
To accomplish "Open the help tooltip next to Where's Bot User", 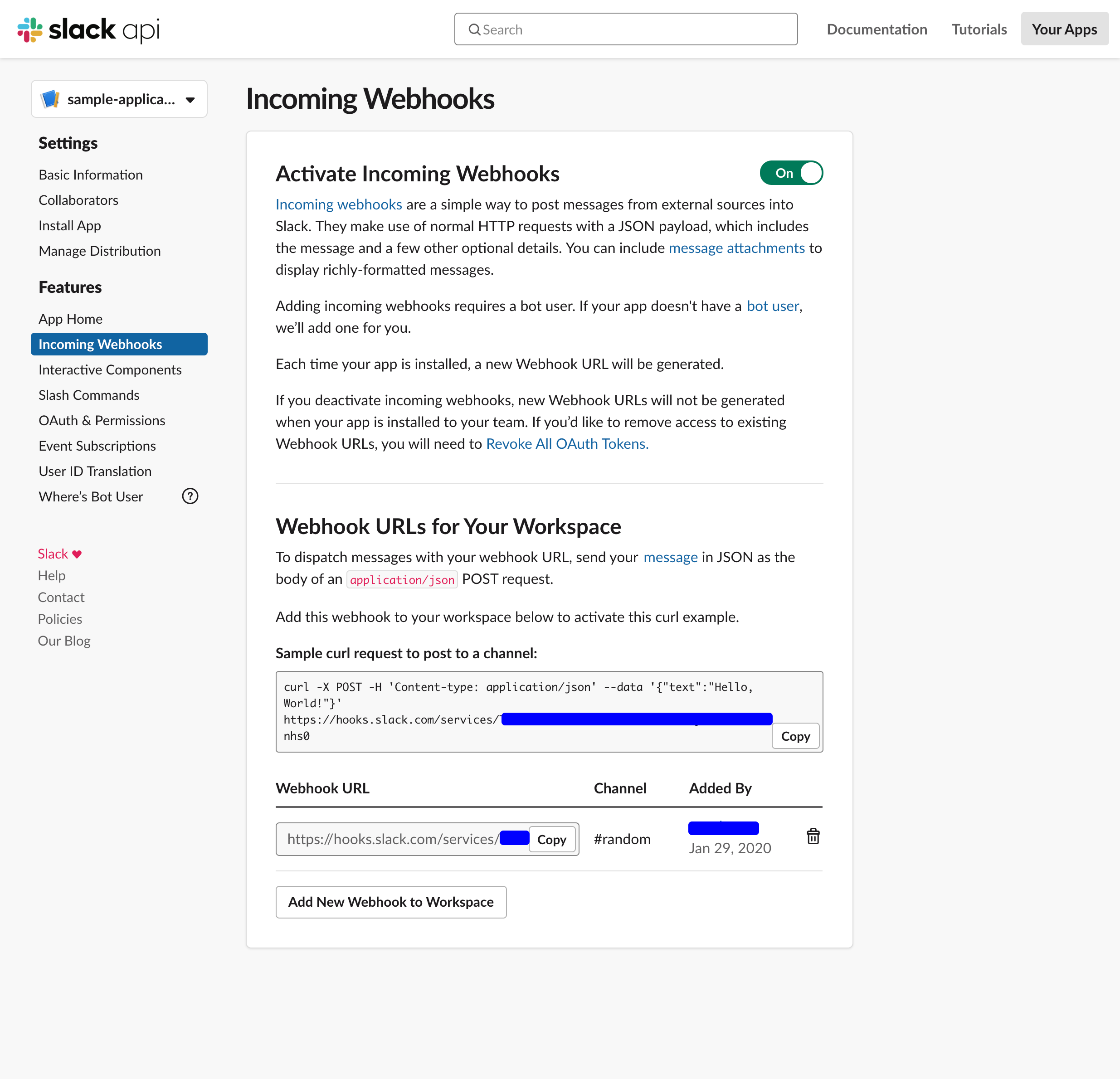I will point(190,496).
